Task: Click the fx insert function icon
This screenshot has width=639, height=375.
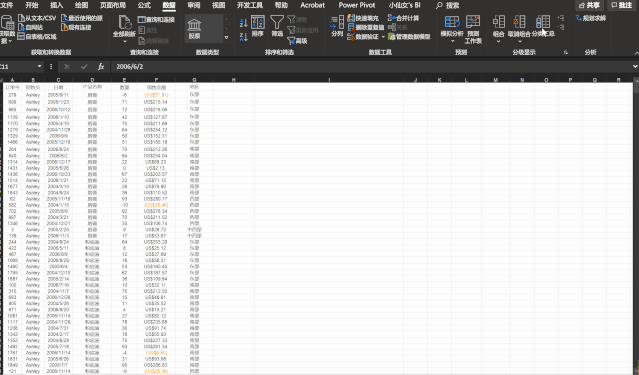Action: point(101,66)
